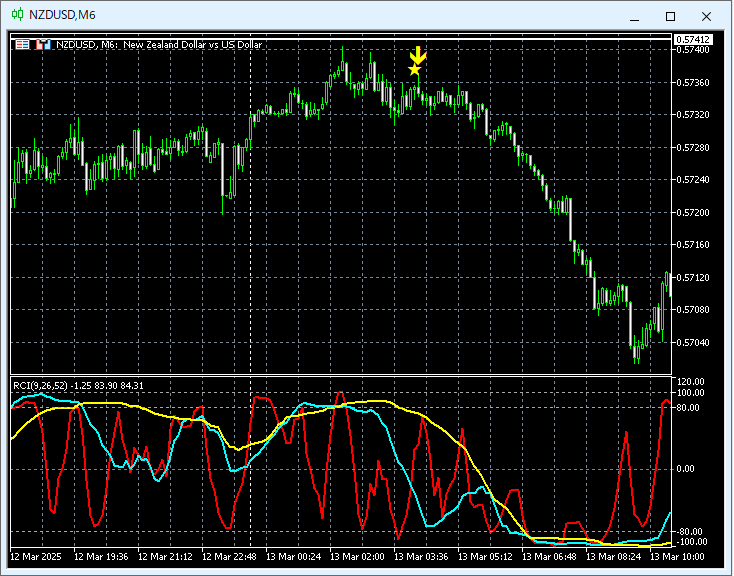Click the NZDUSD,M6 window title
Viewport: 734px width, 576px height.
[62, 15]
